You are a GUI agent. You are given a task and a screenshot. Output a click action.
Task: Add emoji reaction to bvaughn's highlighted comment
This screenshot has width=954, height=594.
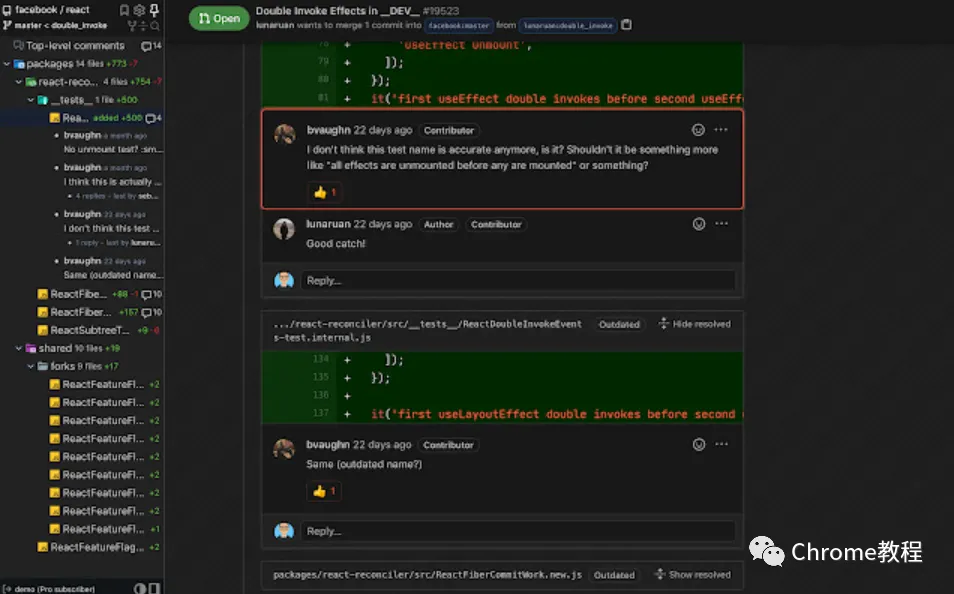coord(698,130)
